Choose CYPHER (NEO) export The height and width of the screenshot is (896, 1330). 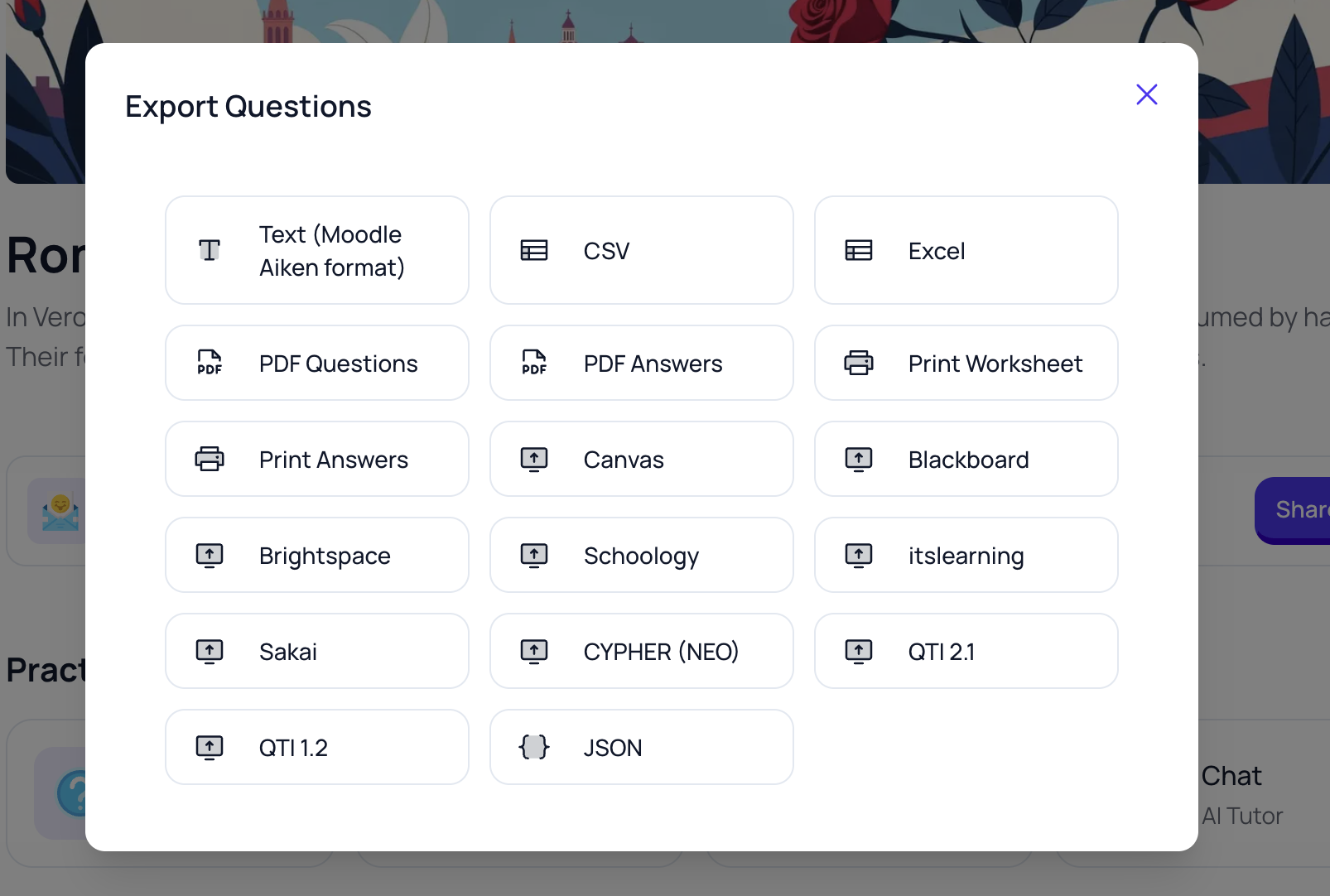pos(642,651)
